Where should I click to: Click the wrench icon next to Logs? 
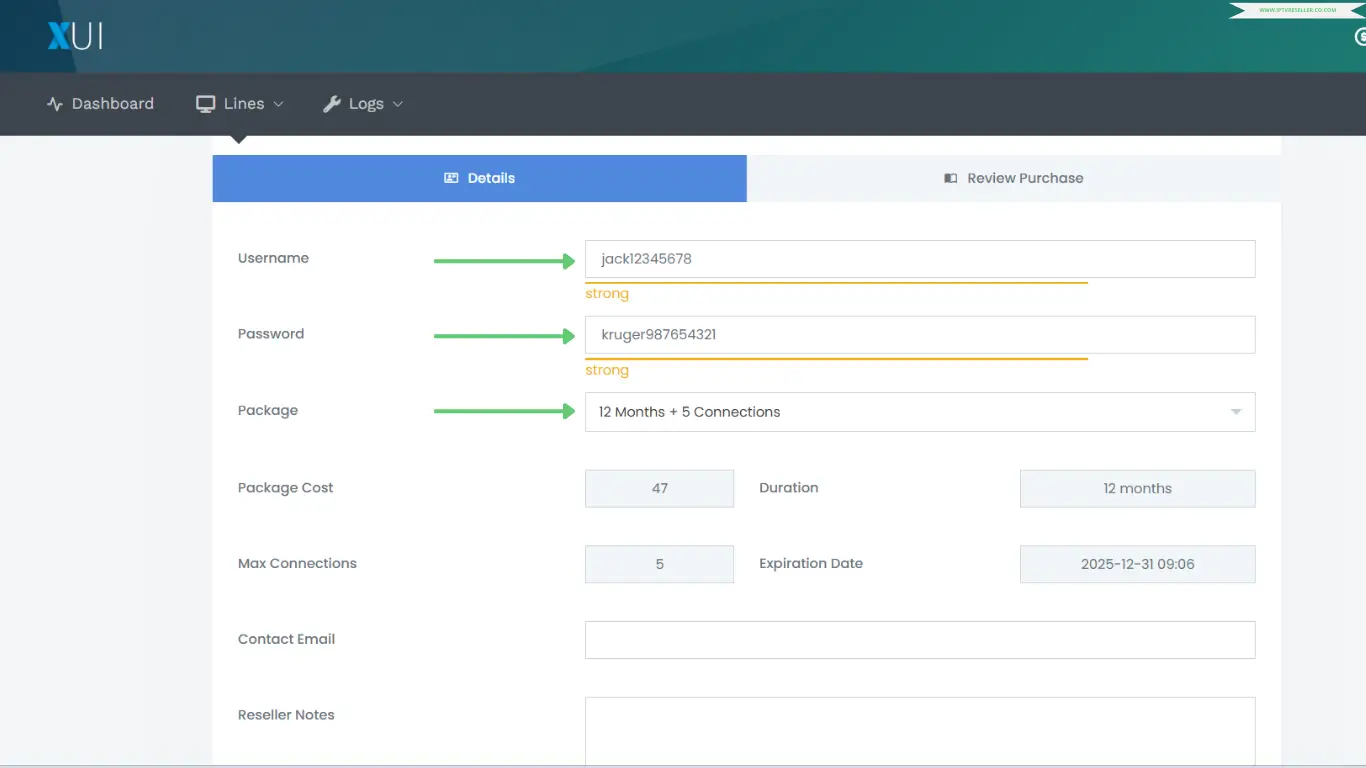[332, 103]
